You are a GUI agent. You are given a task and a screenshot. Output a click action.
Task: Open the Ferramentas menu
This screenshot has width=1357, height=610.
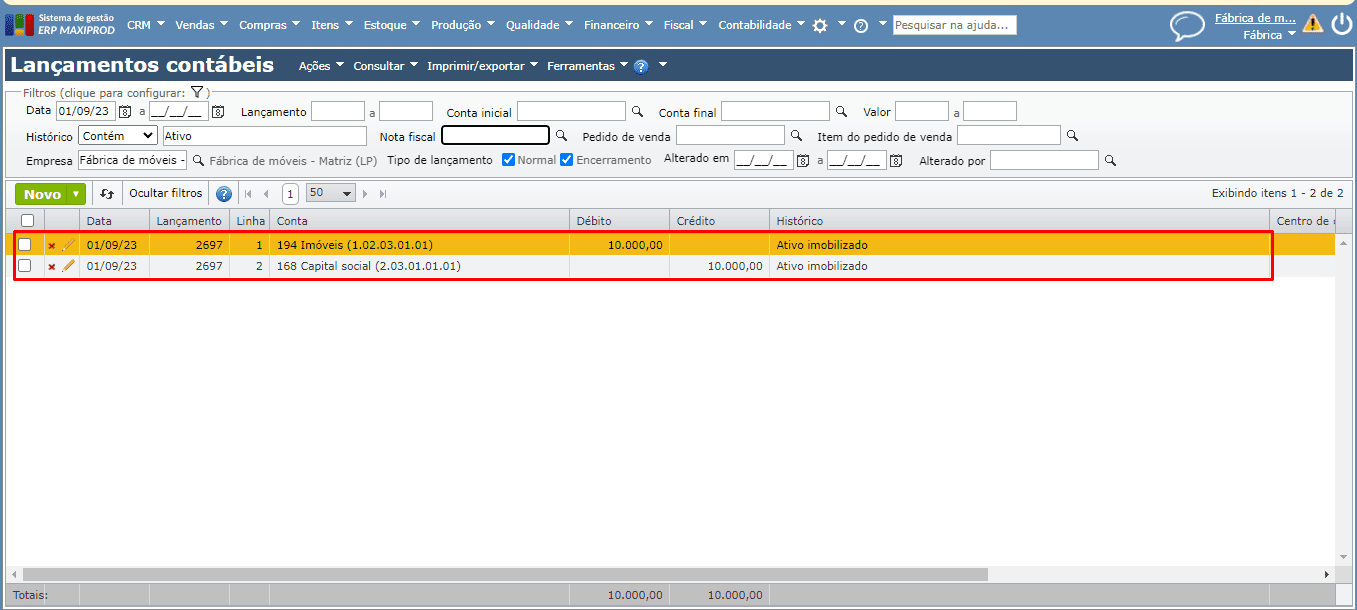pos(587,66)
